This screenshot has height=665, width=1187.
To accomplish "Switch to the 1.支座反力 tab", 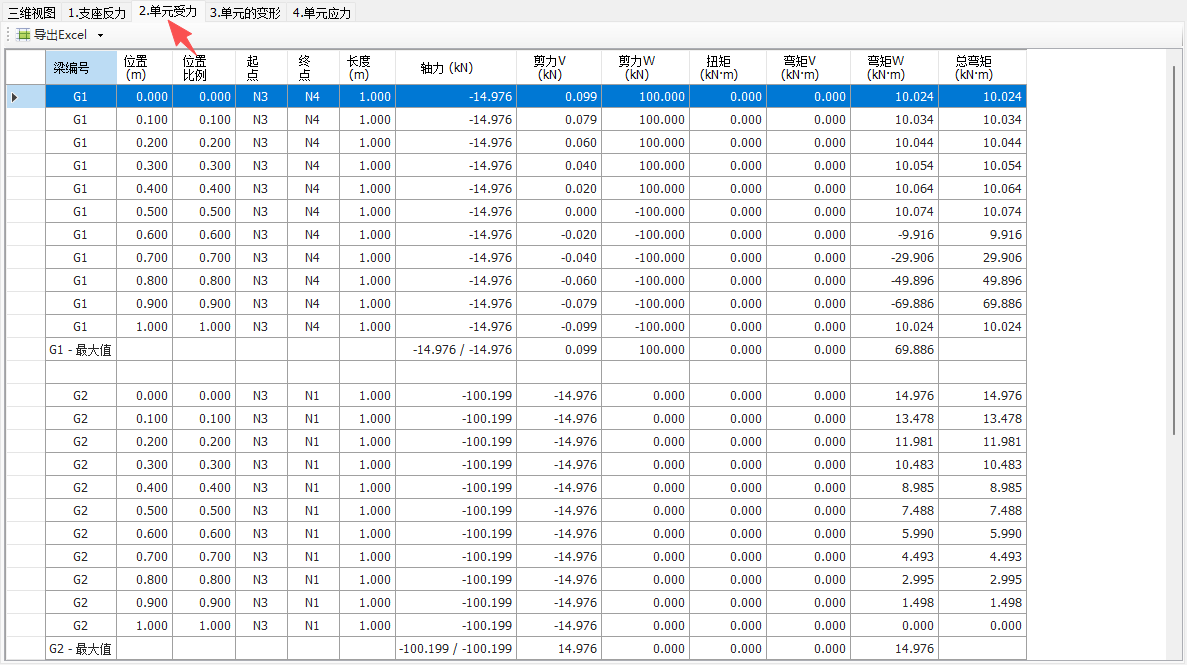I will coord(97,13).
